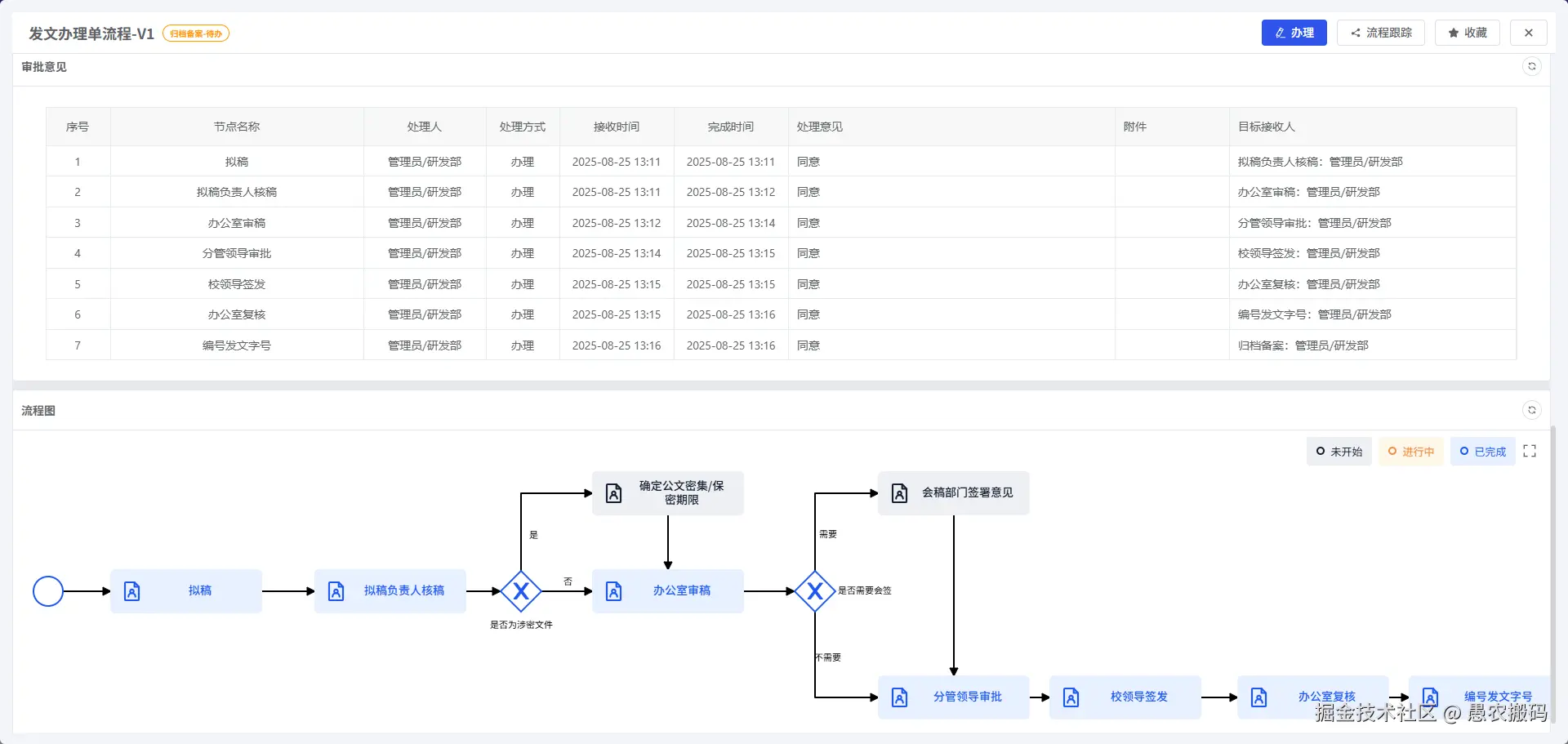Click target recipient 归档备案：管理员/研发部
This screenshot has width=1568, height=744.
[x=1303, y=345]
